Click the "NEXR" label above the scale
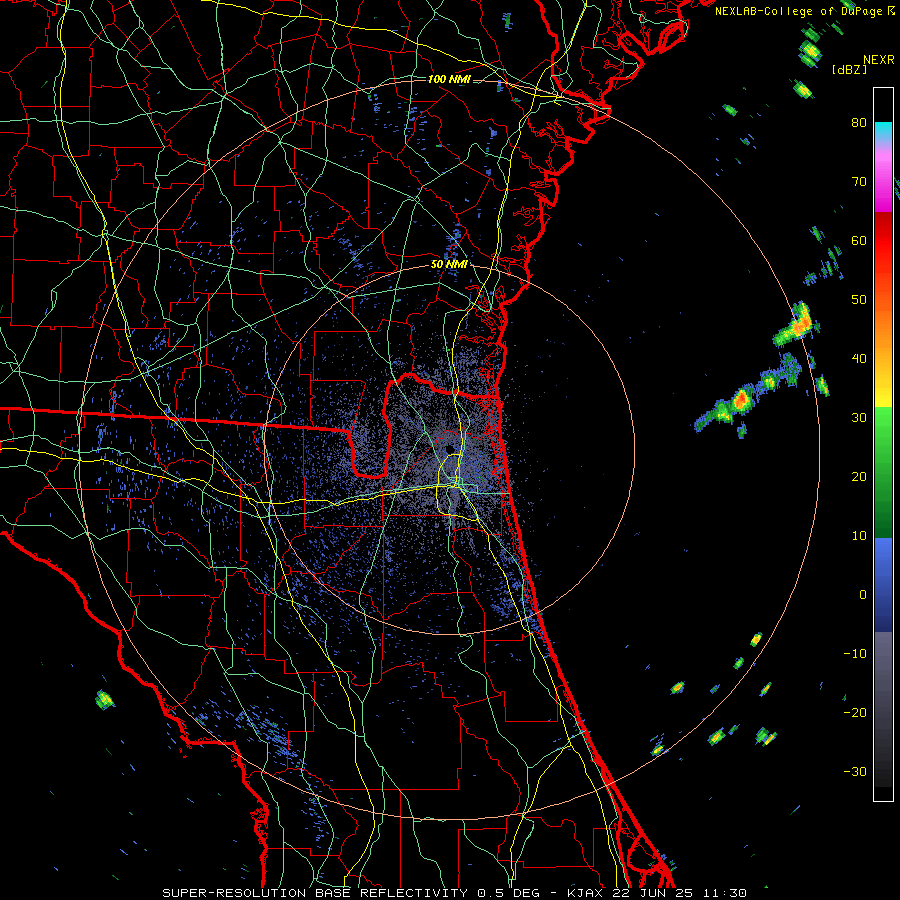The width and height of the screenshot is (900, 900). coord(878,60)
